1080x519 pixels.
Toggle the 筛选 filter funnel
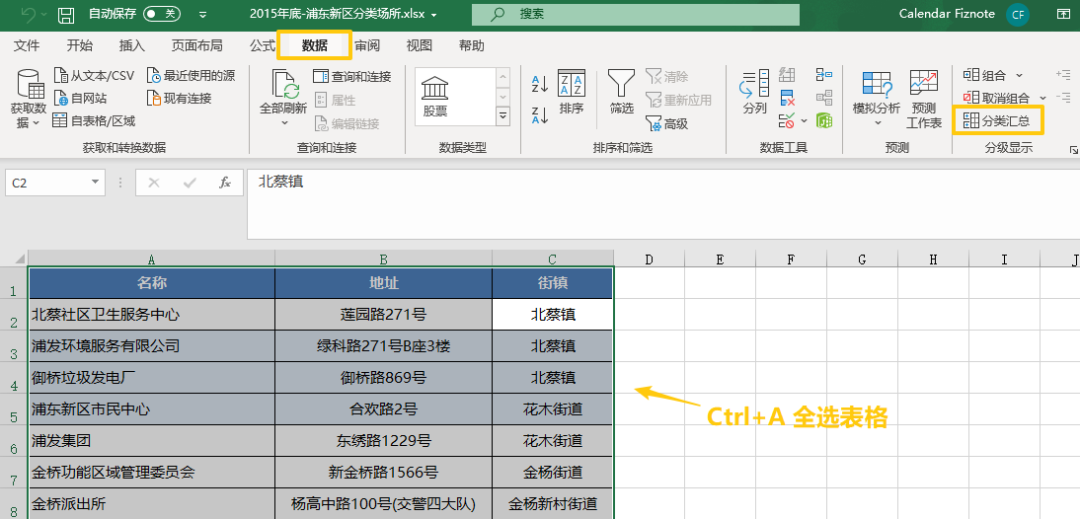point(621,92)
